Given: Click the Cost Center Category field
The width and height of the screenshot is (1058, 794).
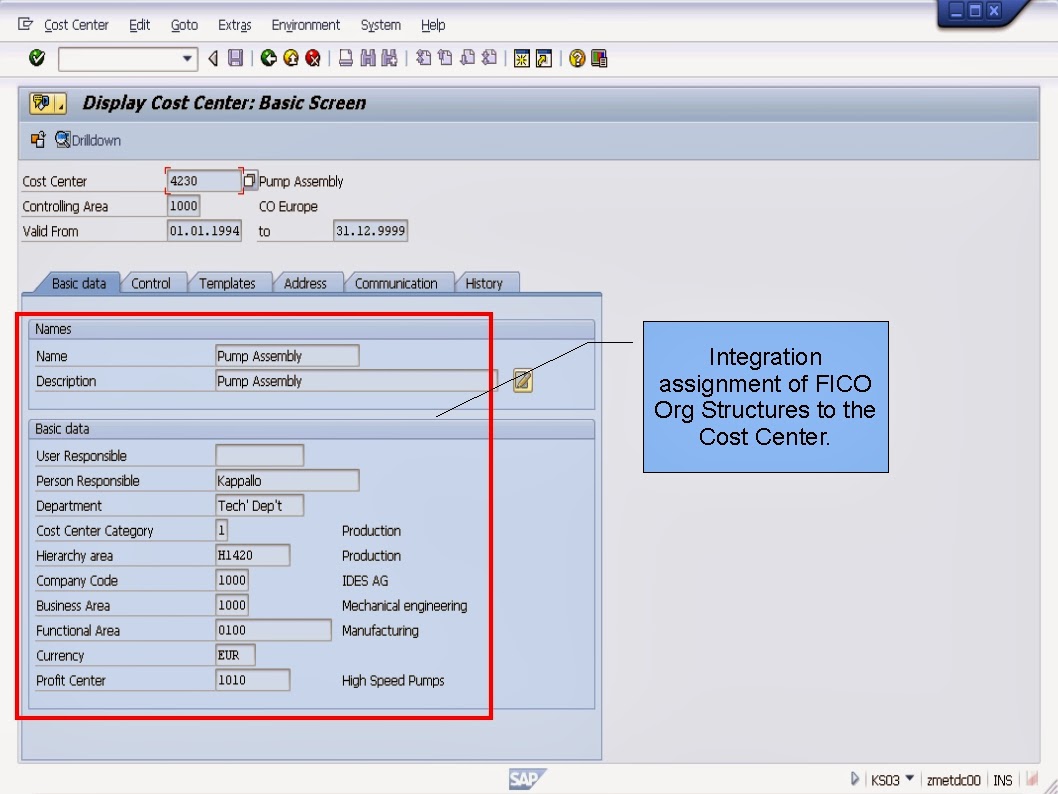Looking at the screenshot, I should [x=221, y=530].
